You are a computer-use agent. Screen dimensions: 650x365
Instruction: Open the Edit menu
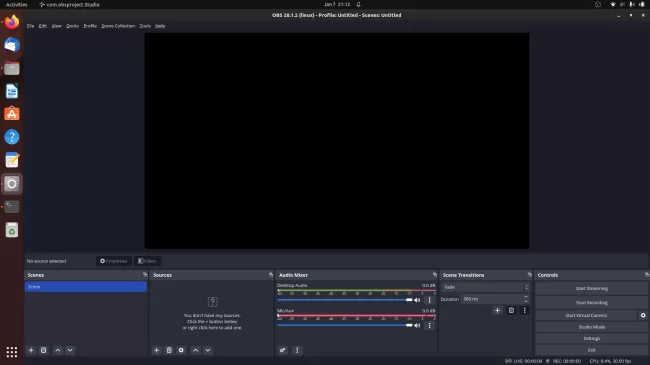click(x=43, y=26)
